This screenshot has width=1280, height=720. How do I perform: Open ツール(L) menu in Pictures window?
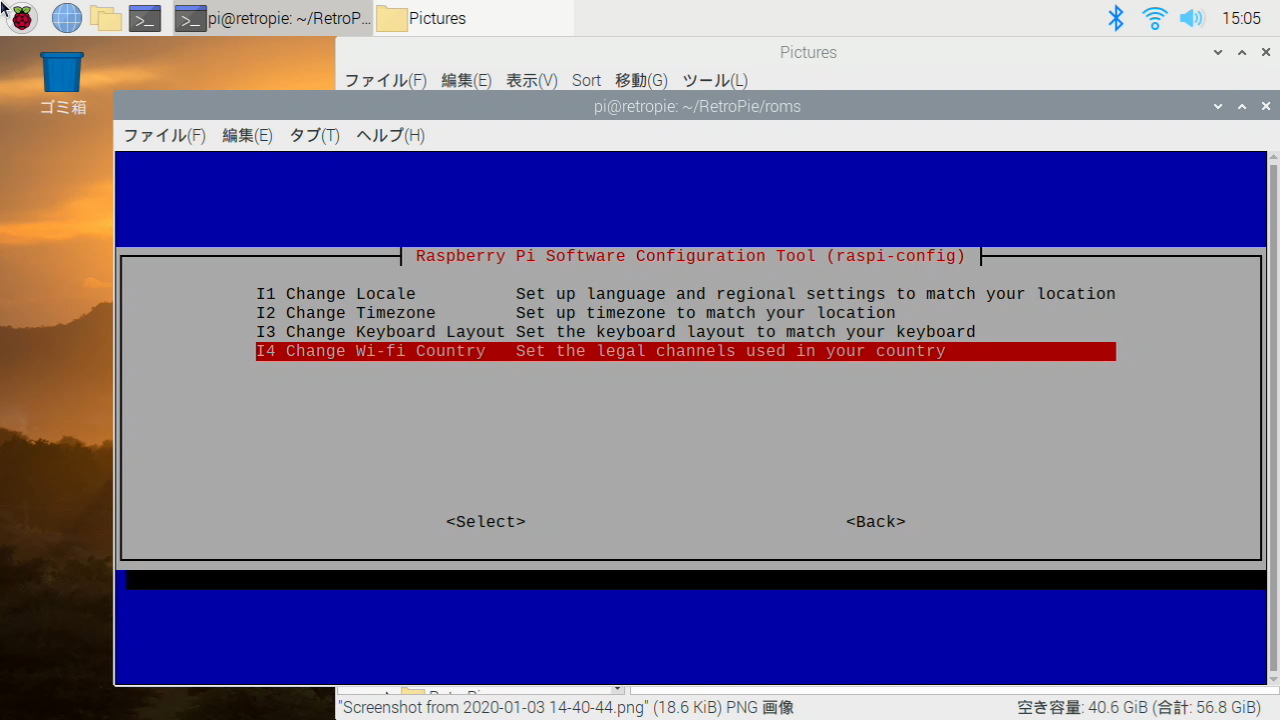(x=714, y=80)
